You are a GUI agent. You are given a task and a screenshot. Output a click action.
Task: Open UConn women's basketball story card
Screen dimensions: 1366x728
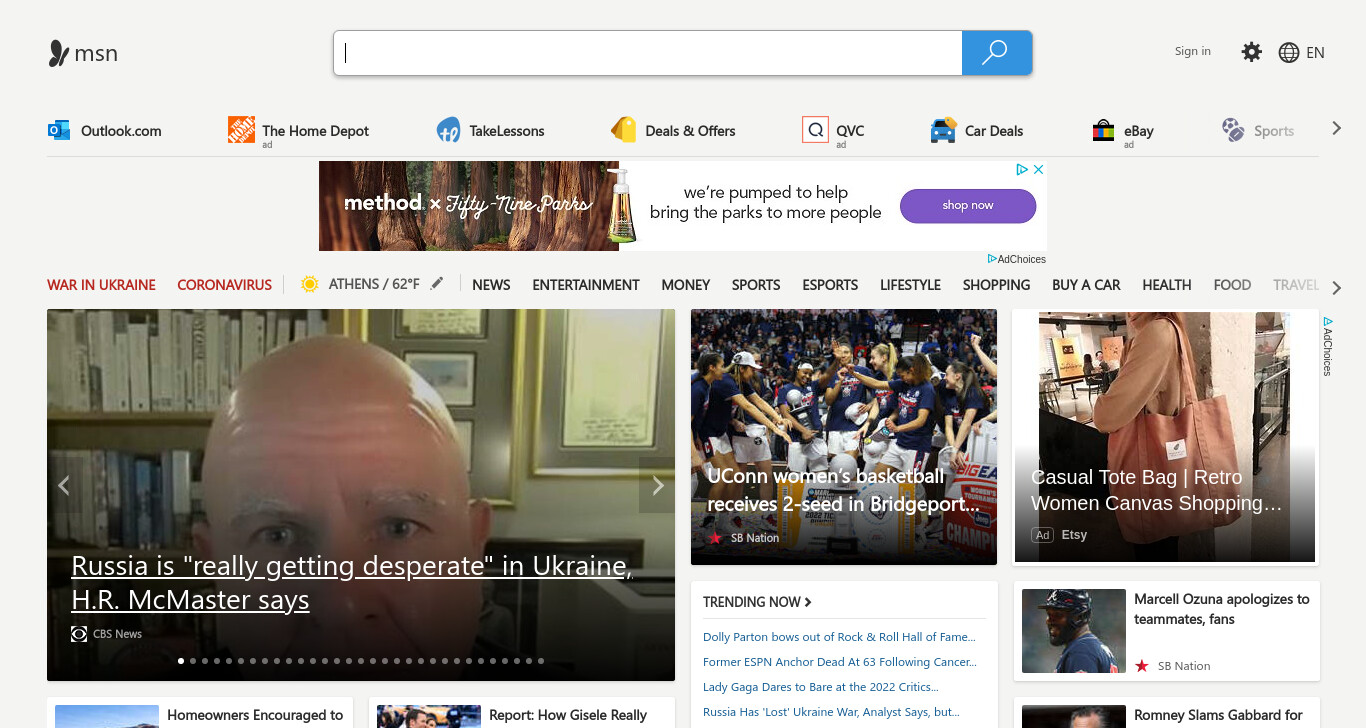click(844, 437)
